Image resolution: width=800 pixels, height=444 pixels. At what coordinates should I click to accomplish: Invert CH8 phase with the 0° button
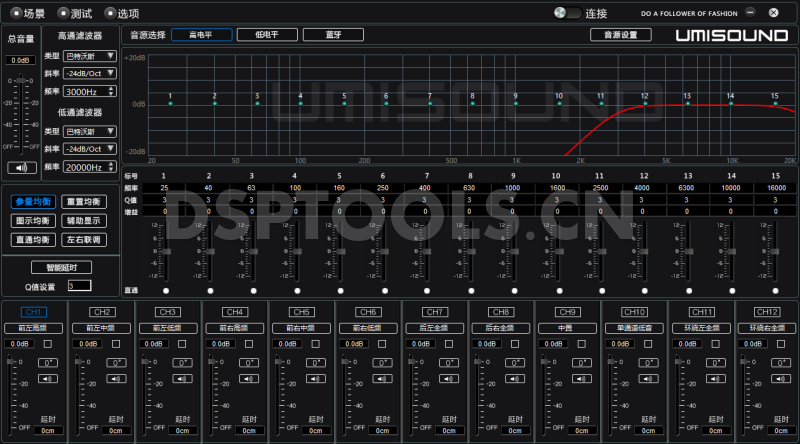515,363
